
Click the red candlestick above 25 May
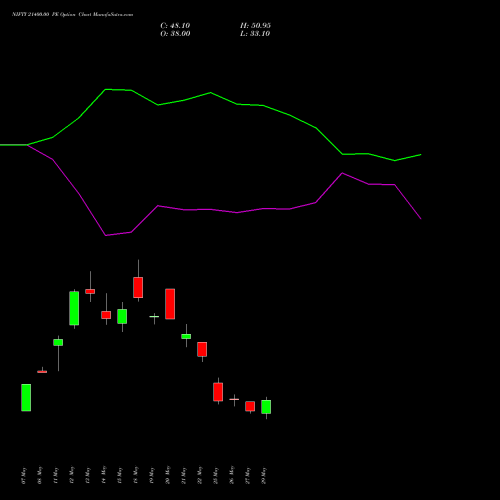pyautogui.click(x=218, y=392)
